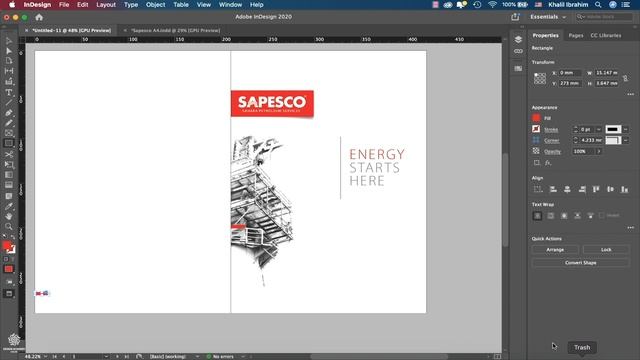
Task: Enable Wrap Around Bounding Box
Action: (551, 216)
